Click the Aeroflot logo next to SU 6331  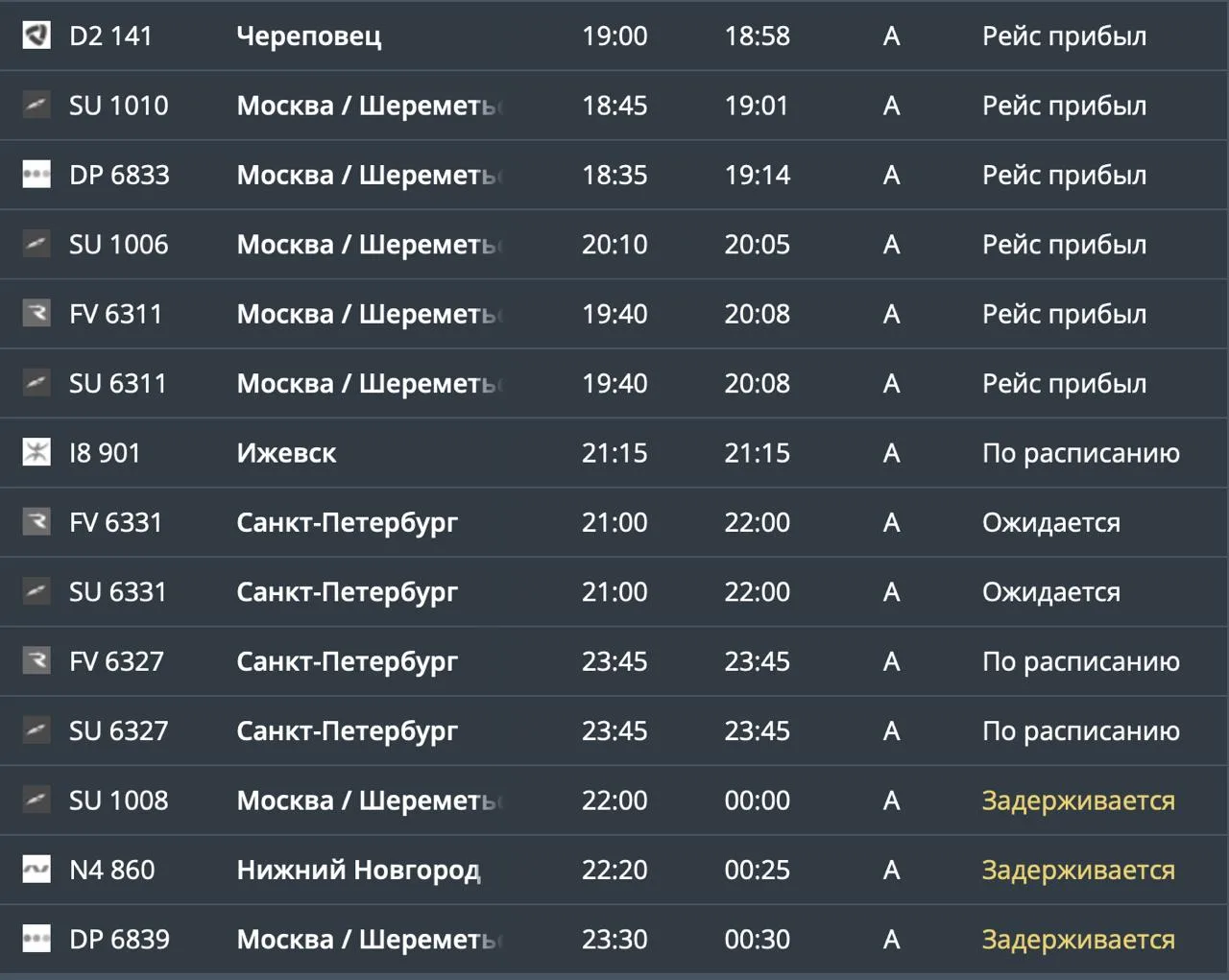point(36,591)
